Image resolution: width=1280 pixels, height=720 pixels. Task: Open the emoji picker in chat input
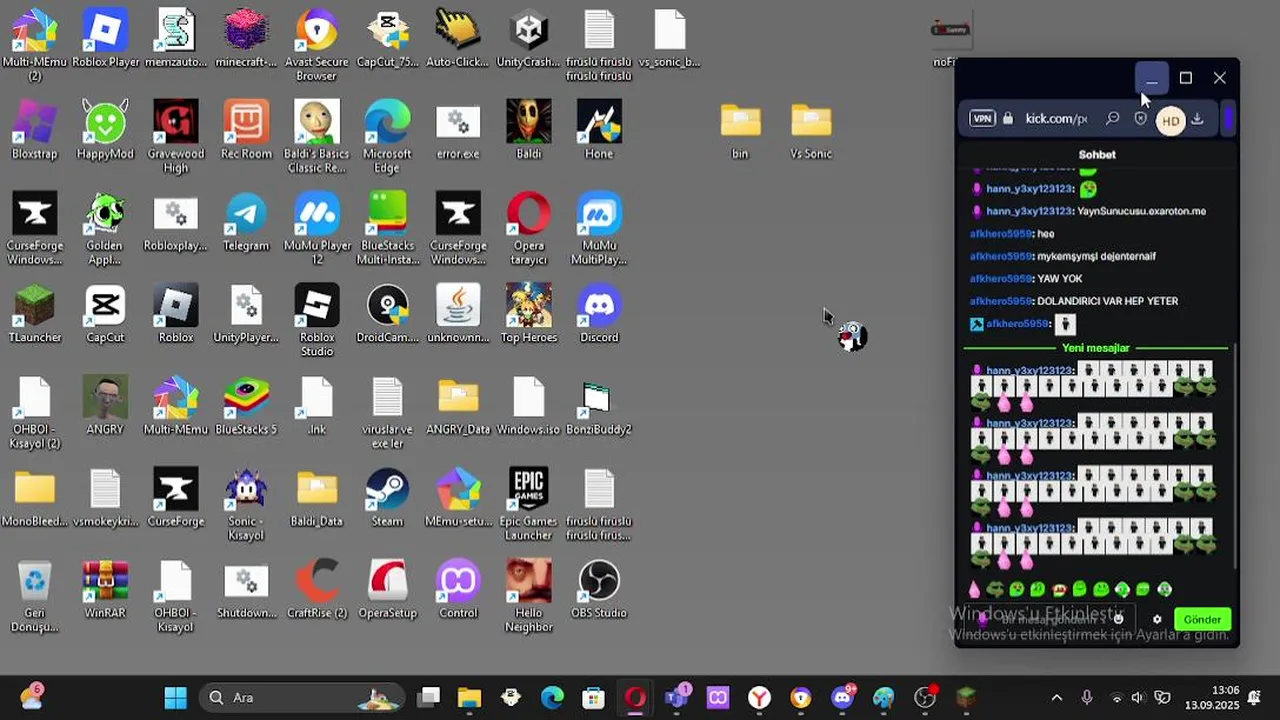click(1119, 619)
